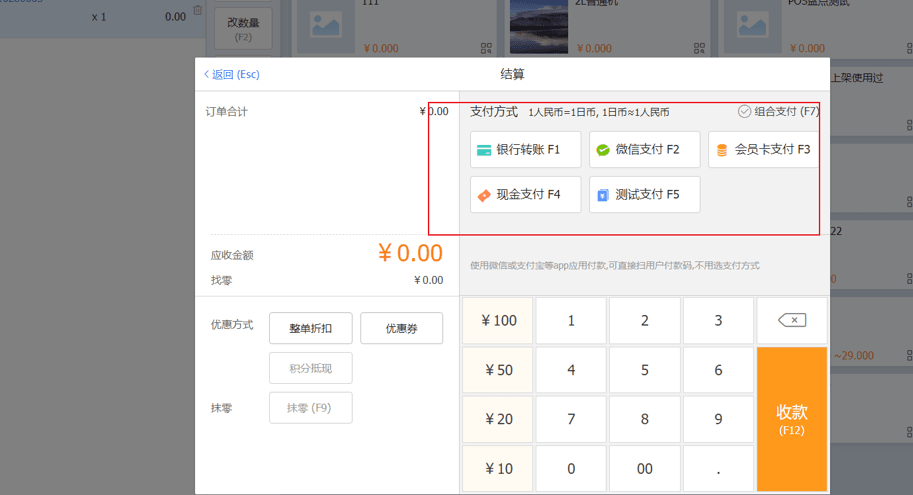Tap the ¥20 quick amount key
The width and height of the screenshot is (913, 495).
(498, 419)
